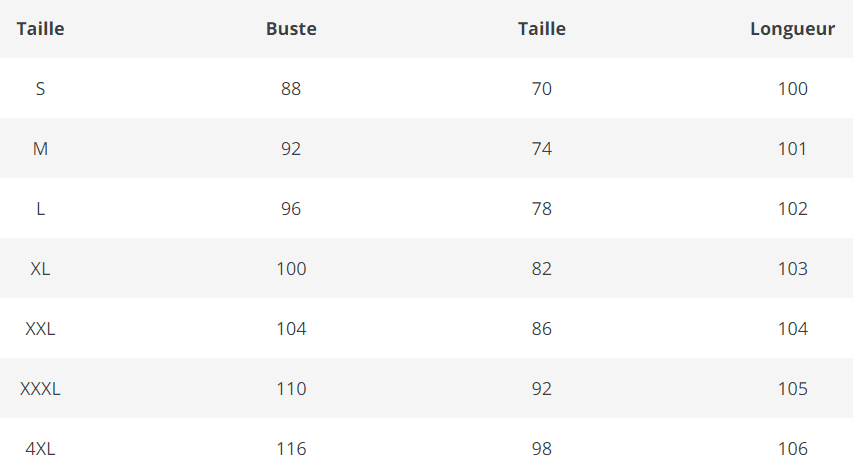Select the XXL size cell
The width and height of the screenshot is (853, 470).
(x=40, y=329)
